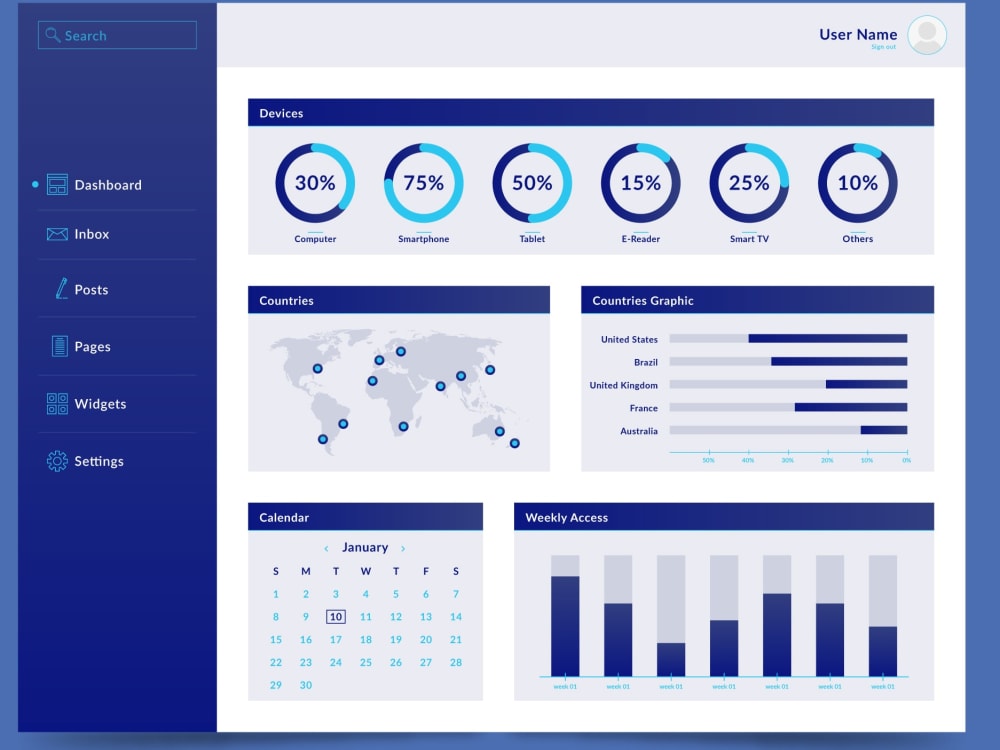Click the map marker on Australia

coord(499,432)
